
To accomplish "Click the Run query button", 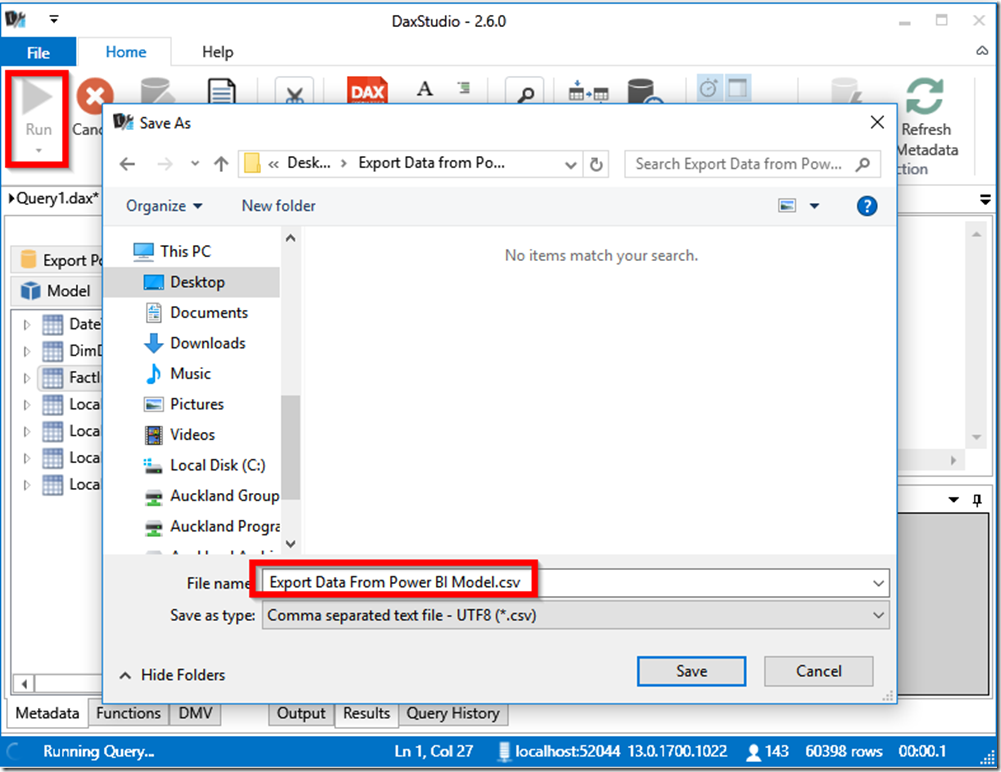I will click(x=38, y=118).
